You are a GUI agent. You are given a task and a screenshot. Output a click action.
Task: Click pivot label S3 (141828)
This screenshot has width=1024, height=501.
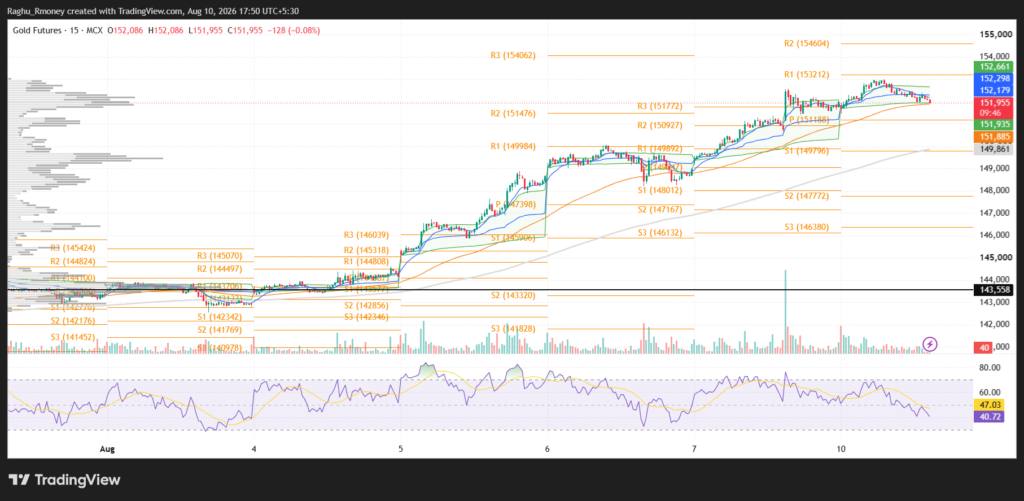(x=513, y=328)
